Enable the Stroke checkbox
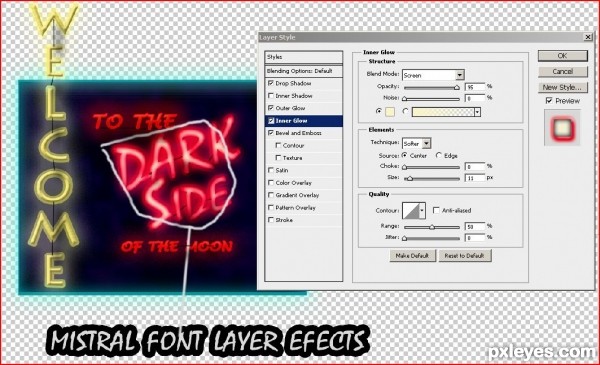Viewport: 600px width, 365px height. click(271, 220)
